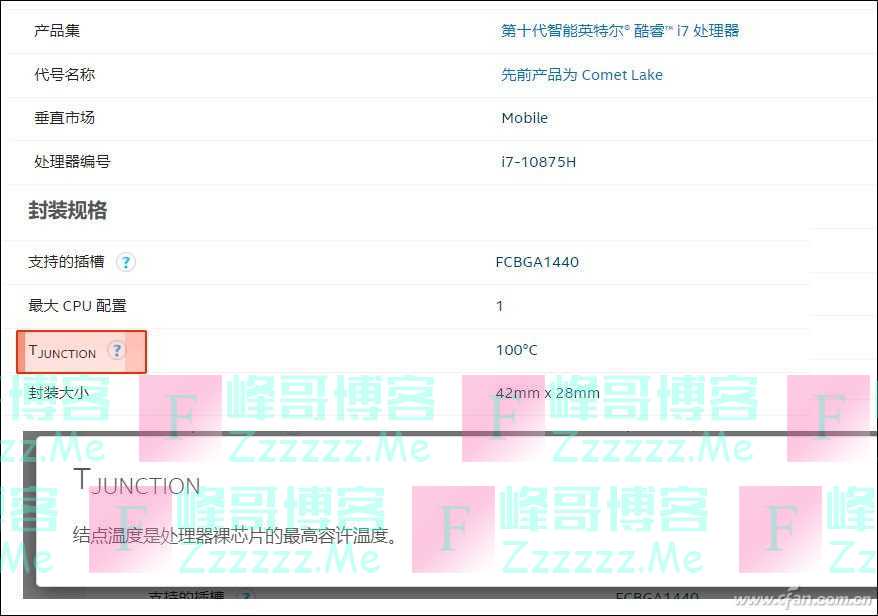This screenshot has height=616, width=878.
Task: Click the help icon beside 支持的插槽 under 封装规格
Action: 125,262
